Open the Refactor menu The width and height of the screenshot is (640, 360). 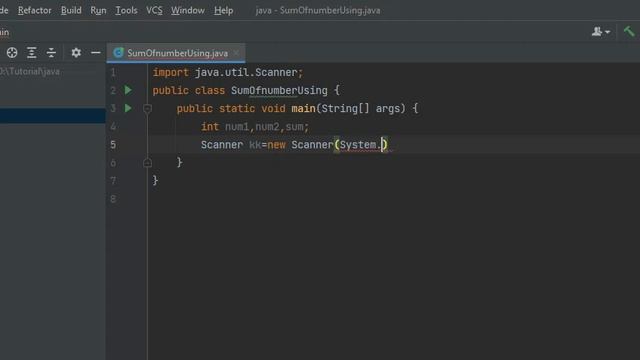(35, 10)
